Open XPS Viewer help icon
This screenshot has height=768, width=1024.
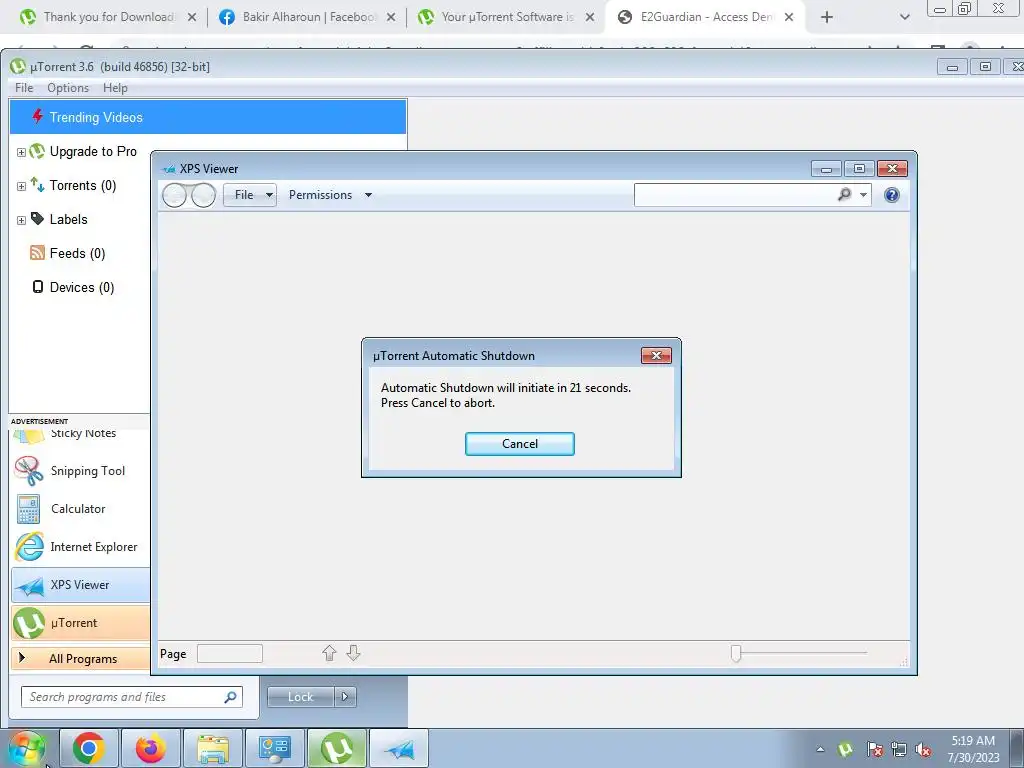click(891, 195)
